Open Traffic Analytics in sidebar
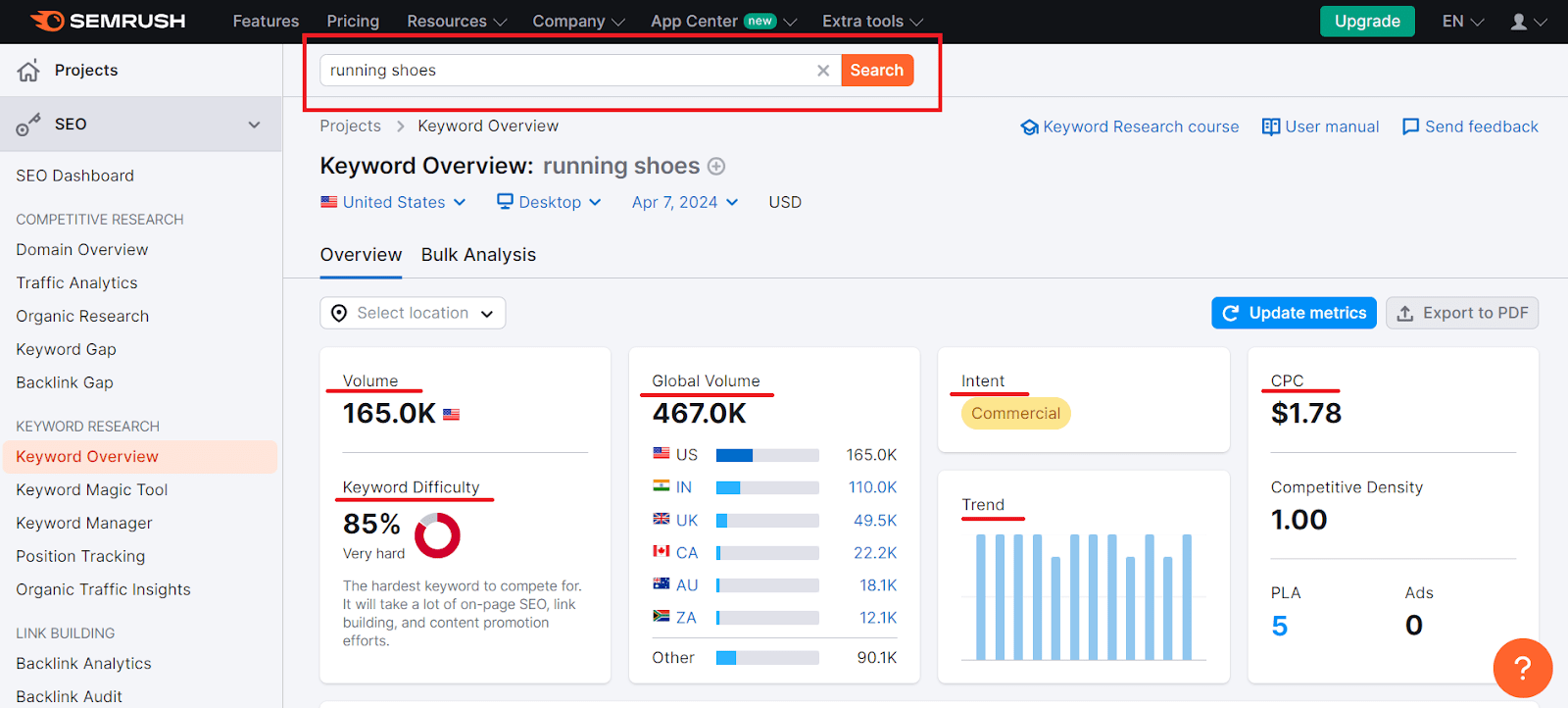 [76, 283]
